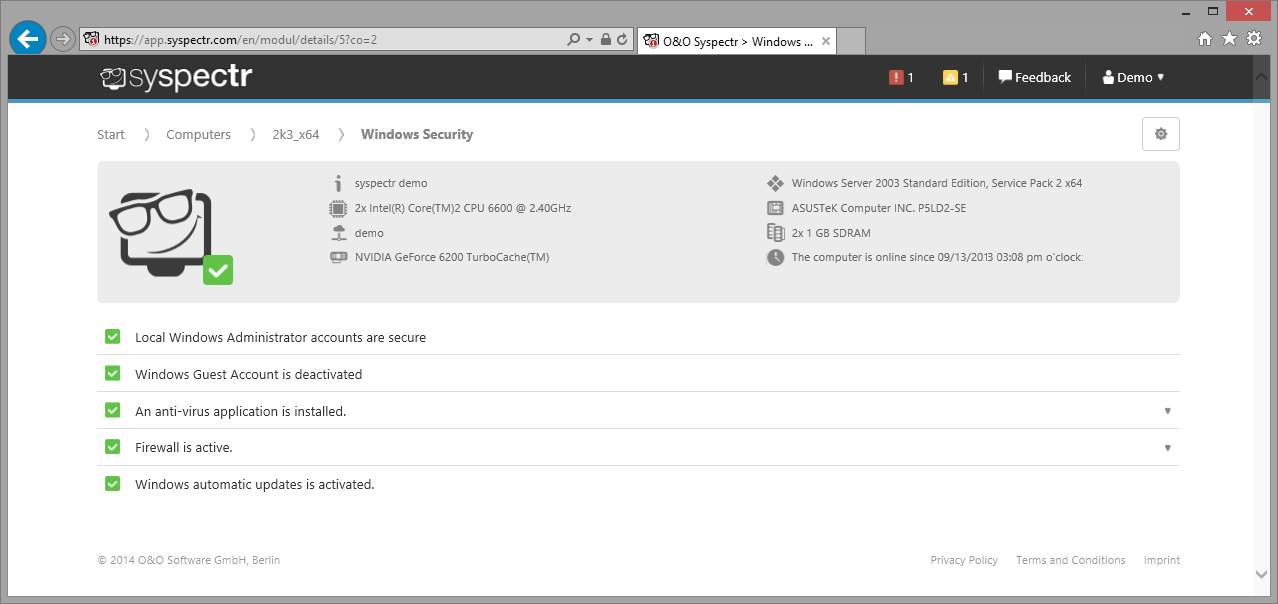
Task: Click the computer is online since text
Action: [937, 257]
